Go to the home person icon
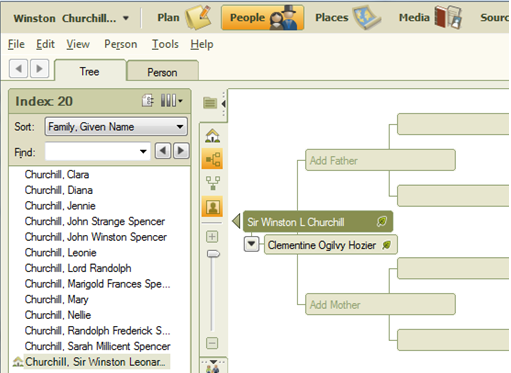Viewport: 511px width, 373px height. click(x=213, y=135)
